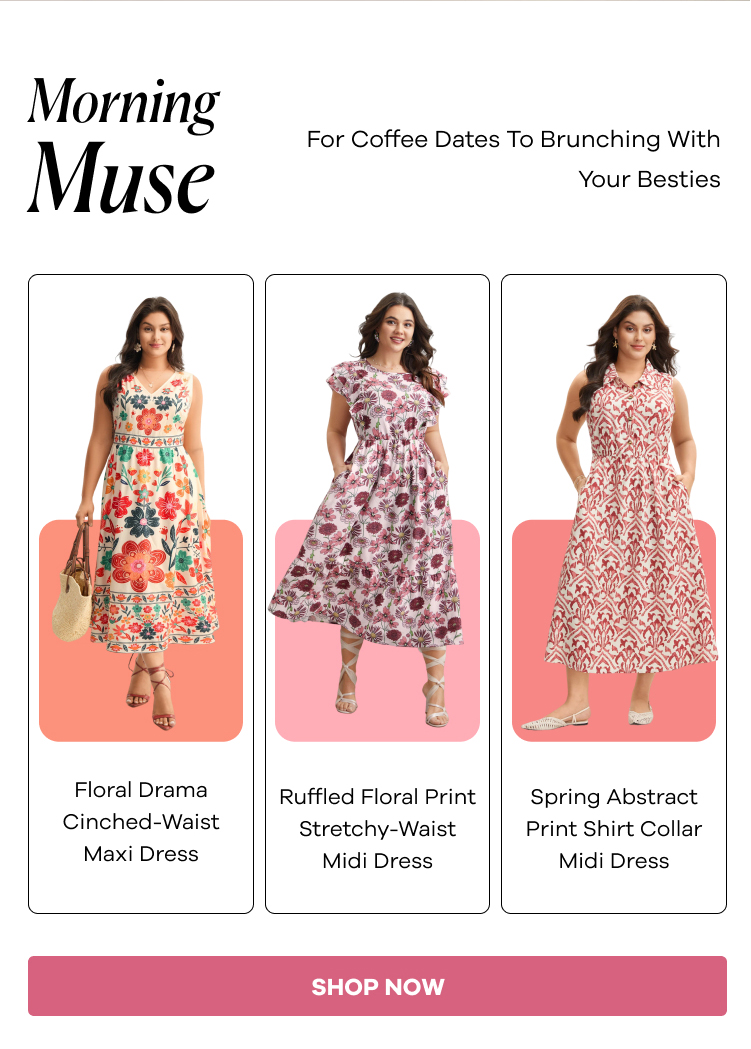Click the face of the V-neck dress model
This screenshot has width=751, height=1049.
click(x=155, y=335)
